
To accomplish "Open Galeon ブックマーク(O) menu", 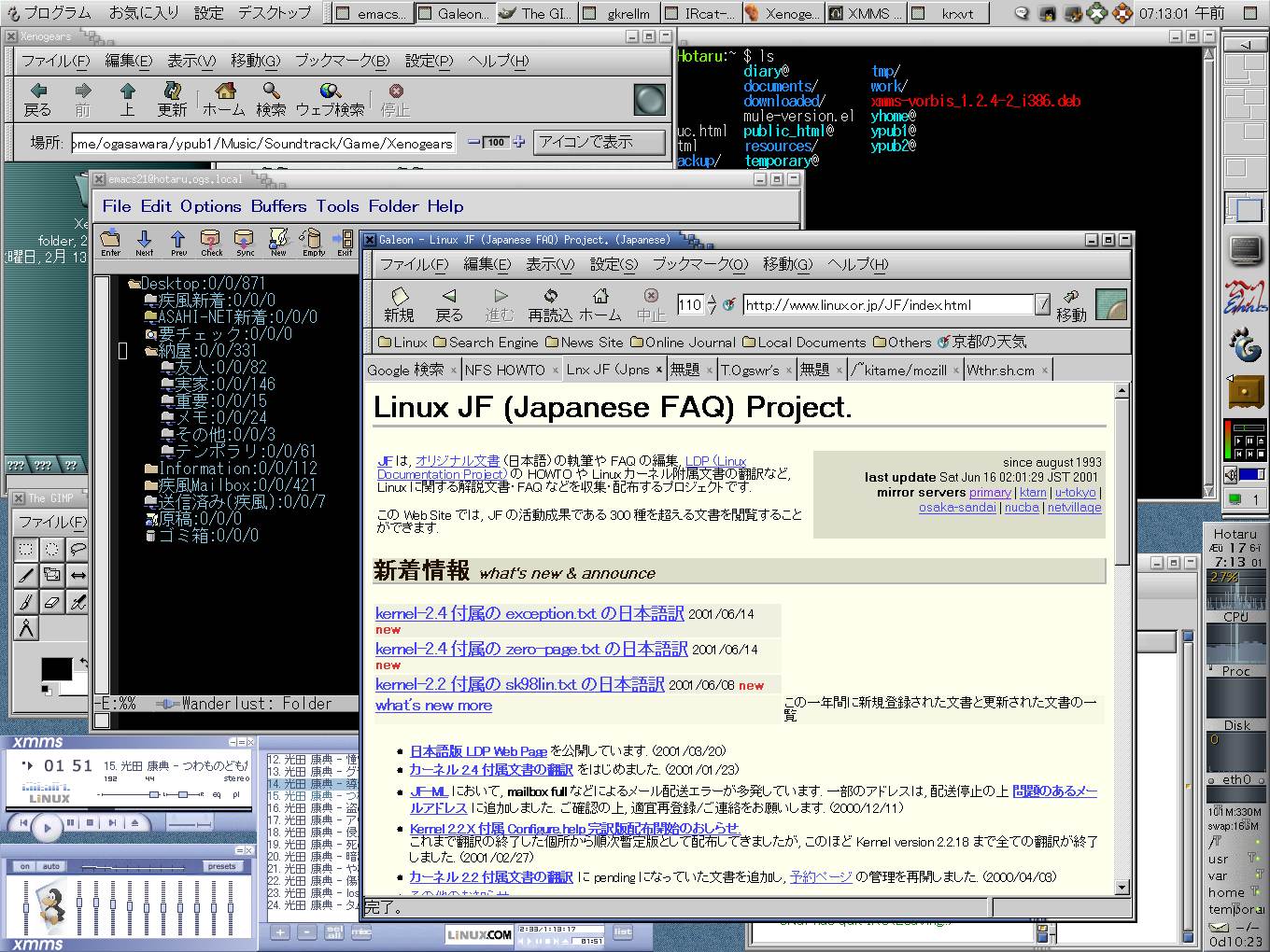I will click(700, 264).
